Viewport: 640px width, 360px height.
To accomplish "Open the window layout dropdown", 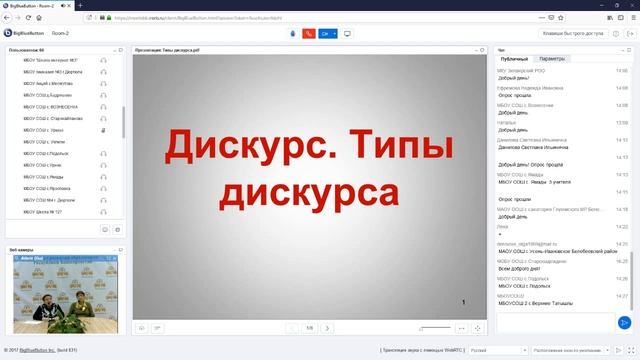I will click(x=571, y=350).
